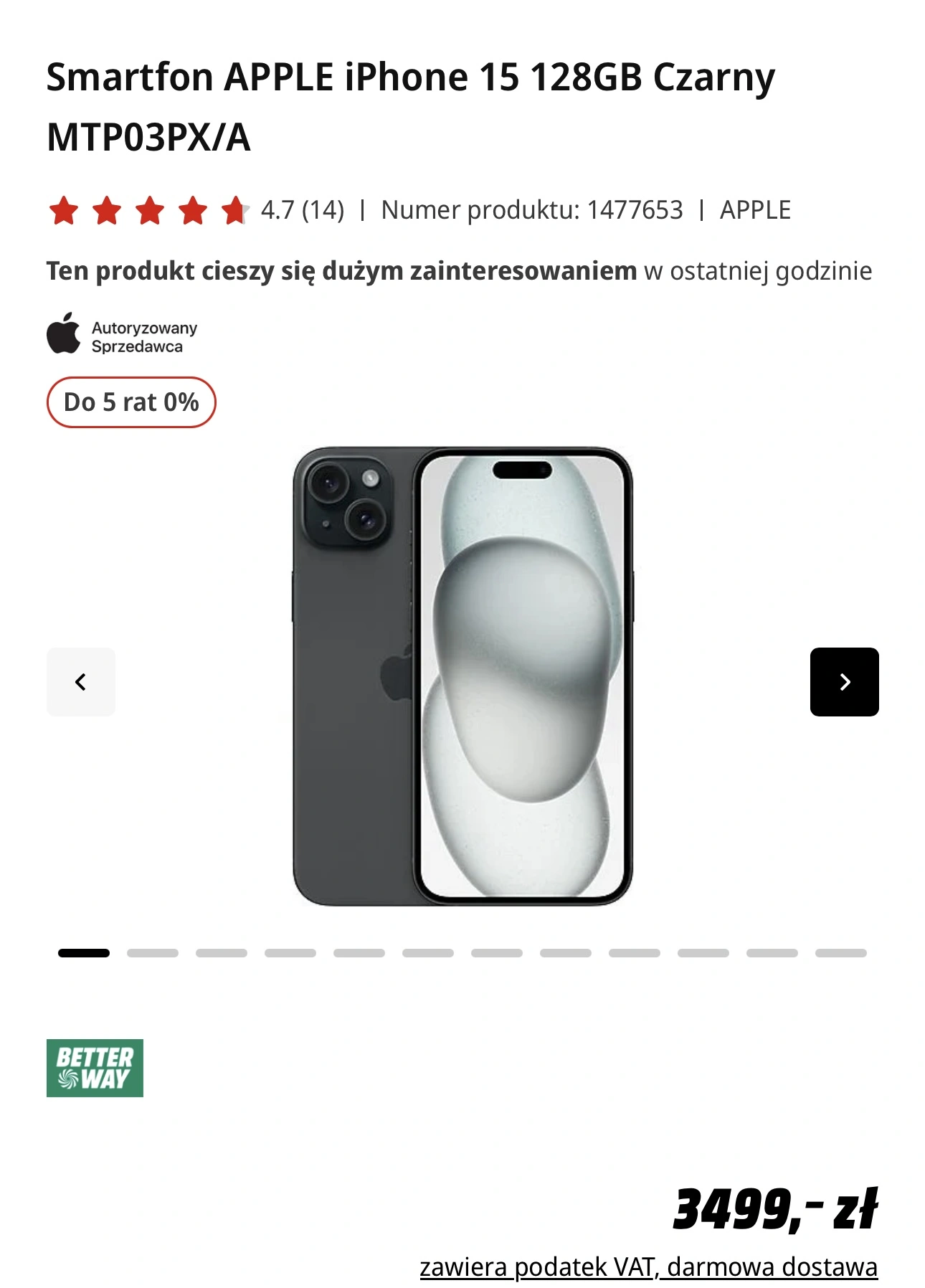Image resolution: width=925 pixels, height=1288 pixels.
Task: Jump to second gallery image indicator
Action: [x=153, y=953]
